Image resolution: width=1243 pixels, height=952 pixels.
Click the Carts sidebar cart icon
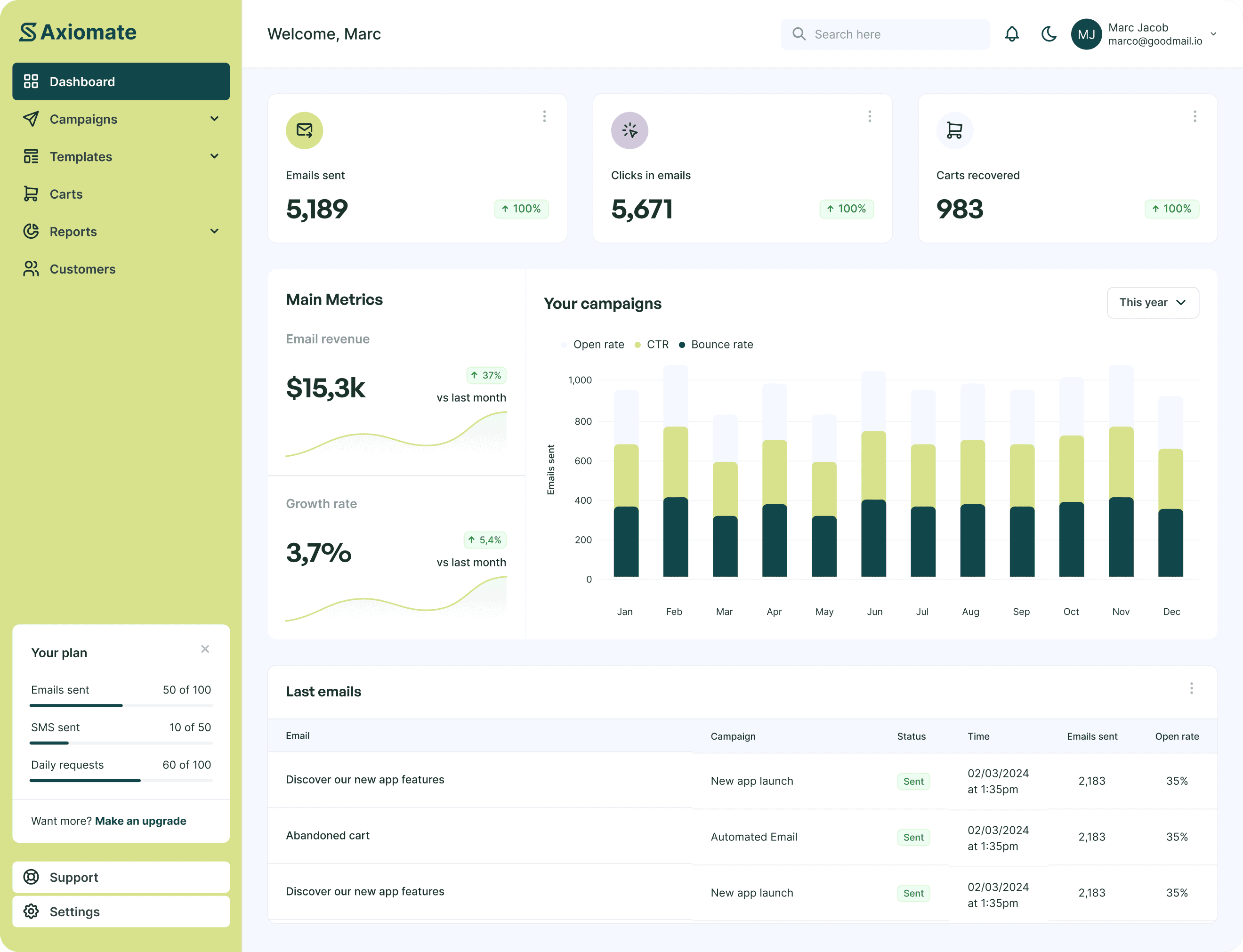(31, 194)
